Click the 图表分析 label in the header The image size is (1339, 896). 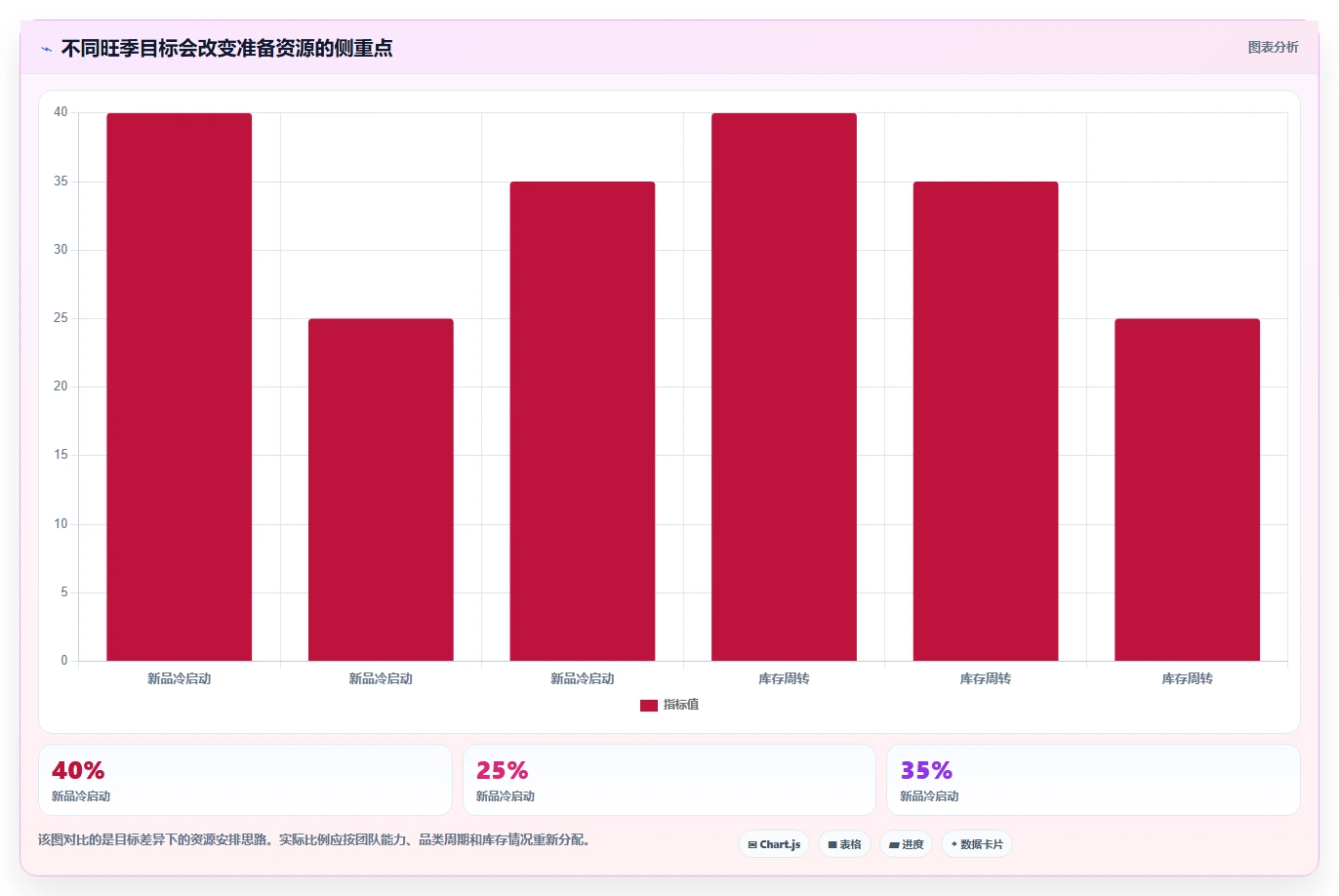pyautogui.click(x=1273, y=47)
